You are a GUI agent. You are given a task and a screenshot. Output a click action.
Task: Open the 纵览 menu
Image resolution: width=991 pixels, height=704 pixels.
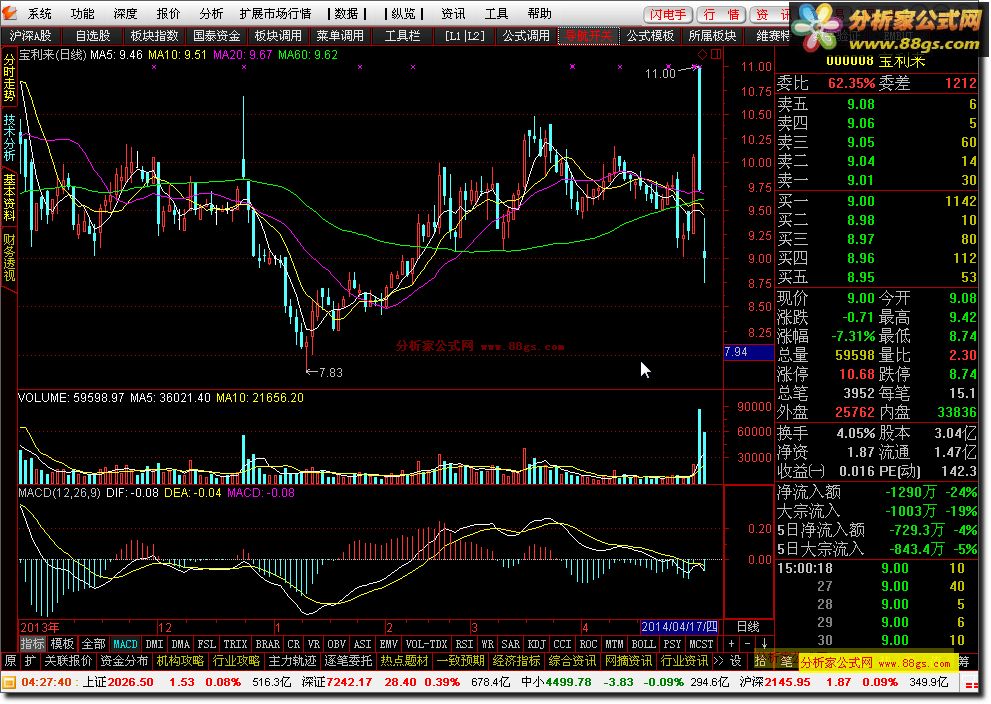click(x=403, y=14)
